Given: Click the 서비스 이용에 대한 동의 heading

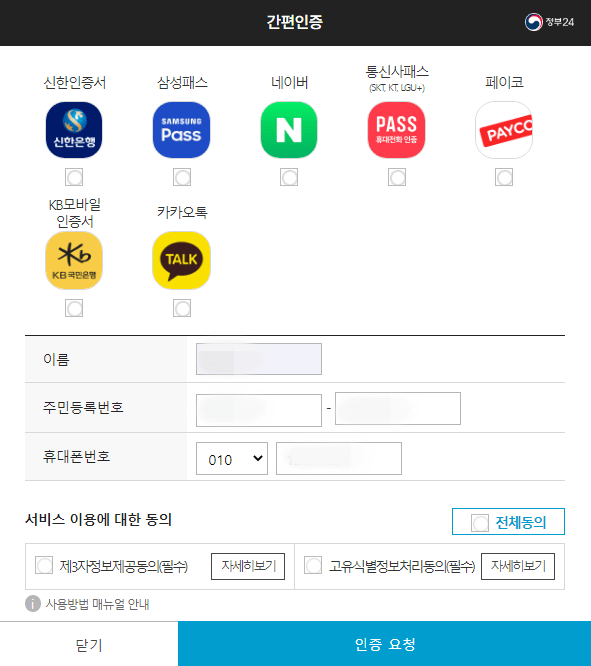Looking at the screenshot, I should [x=98, y=519].
